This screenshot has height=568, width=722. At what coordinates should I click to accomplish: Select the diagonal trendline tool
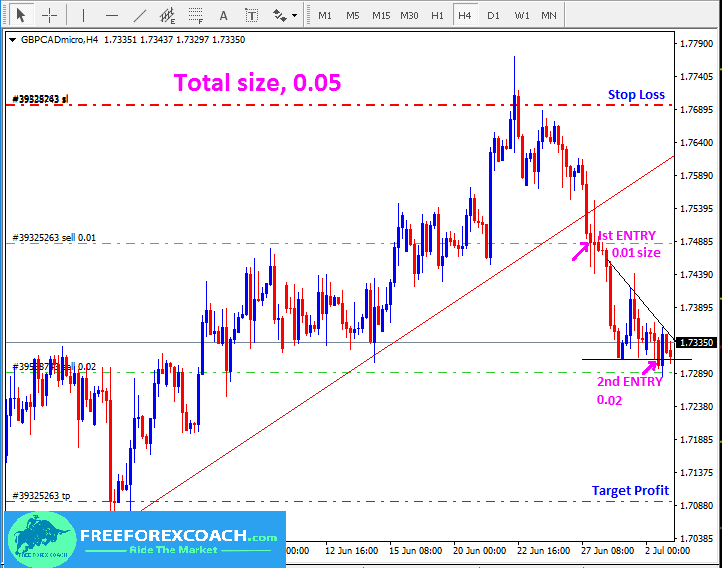coord(139,15)
